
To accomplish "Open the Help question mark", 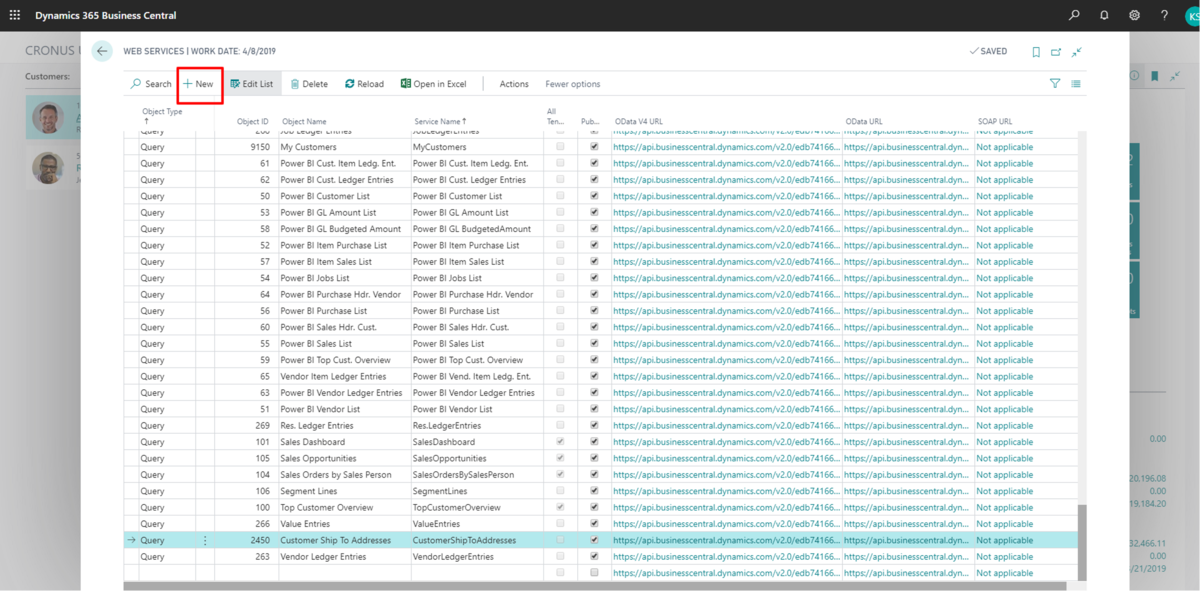I will pos(1164,15).
